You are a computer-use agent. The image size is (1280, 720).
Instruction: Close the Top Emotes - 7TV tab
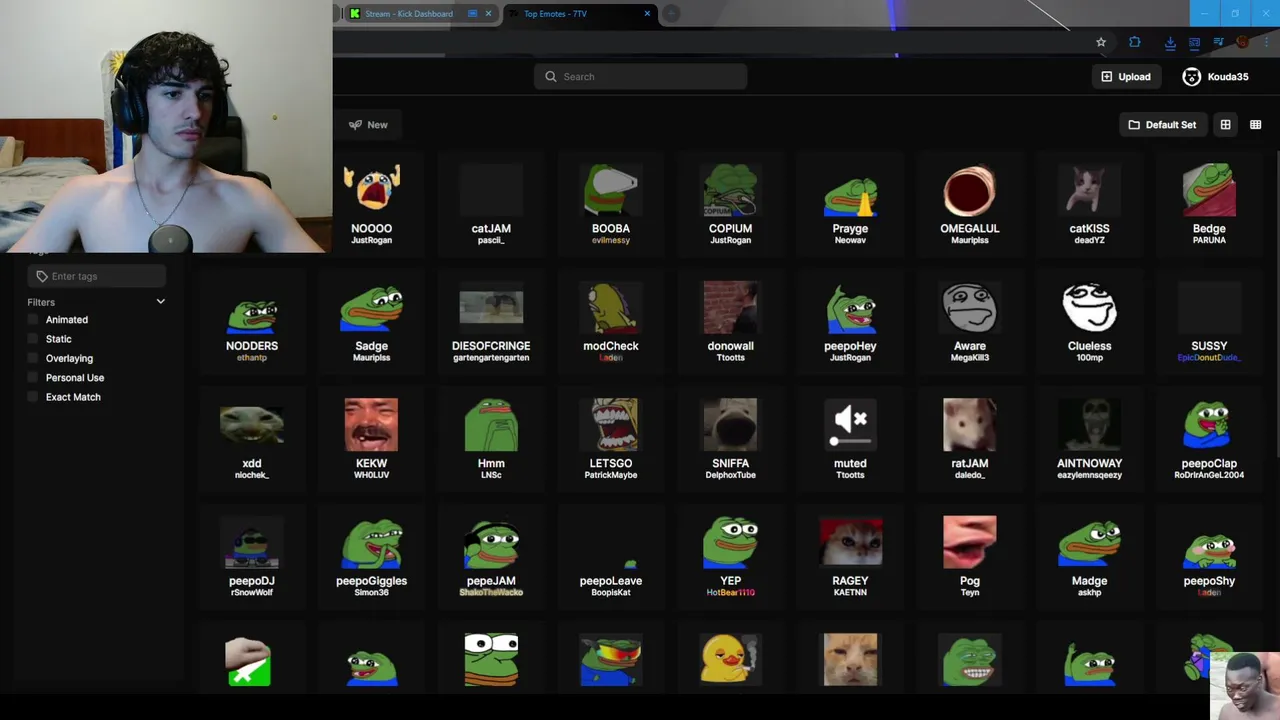point(647,14)
